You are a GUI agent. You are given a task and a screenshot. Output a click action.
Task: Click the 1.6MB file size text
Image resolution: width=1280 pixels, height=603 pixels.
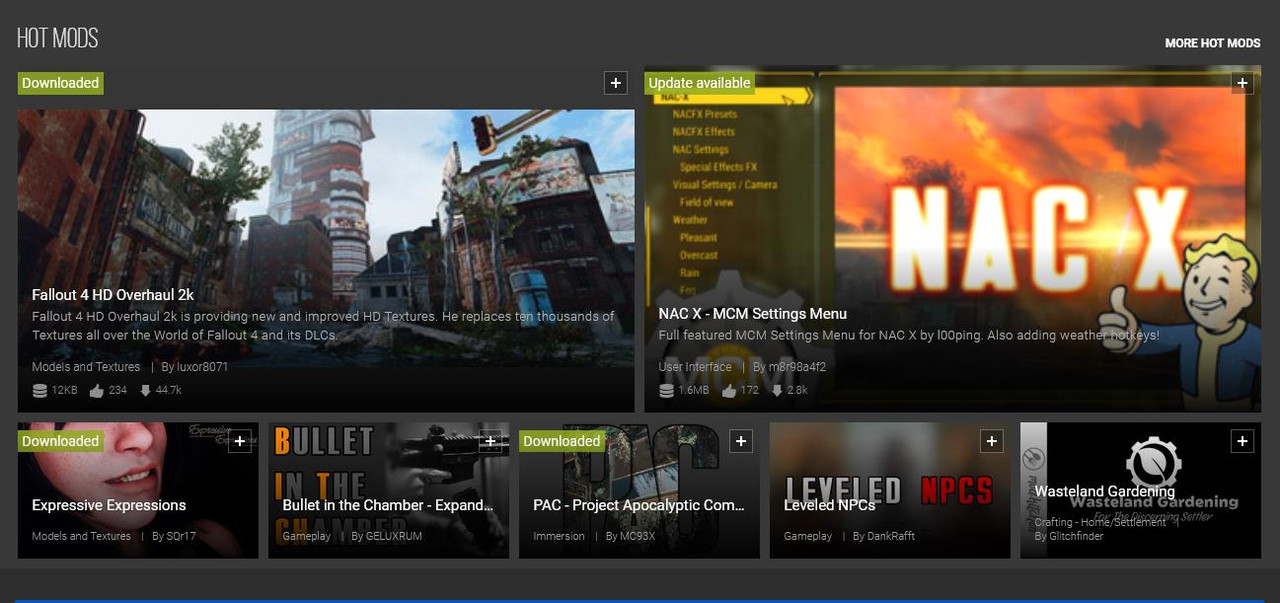(x=694, y=390)
